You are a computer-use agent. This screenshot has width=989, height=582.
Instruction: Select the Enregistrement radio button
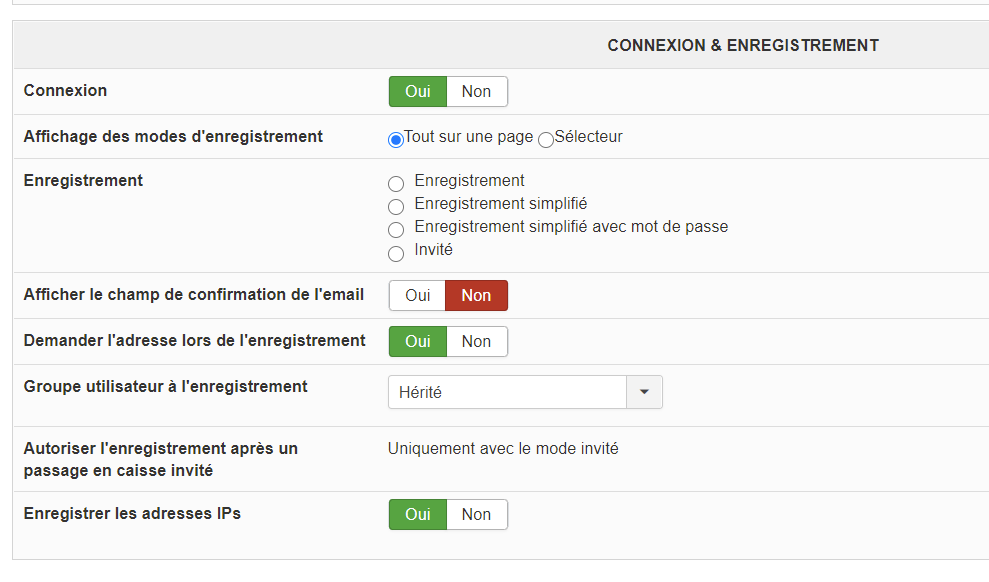click(396, 184)
